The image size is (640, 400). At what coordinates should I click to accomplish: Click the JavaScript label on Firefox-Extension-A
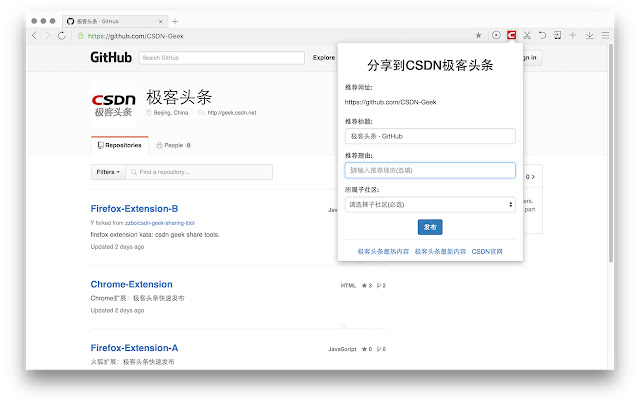pos(342,349)
